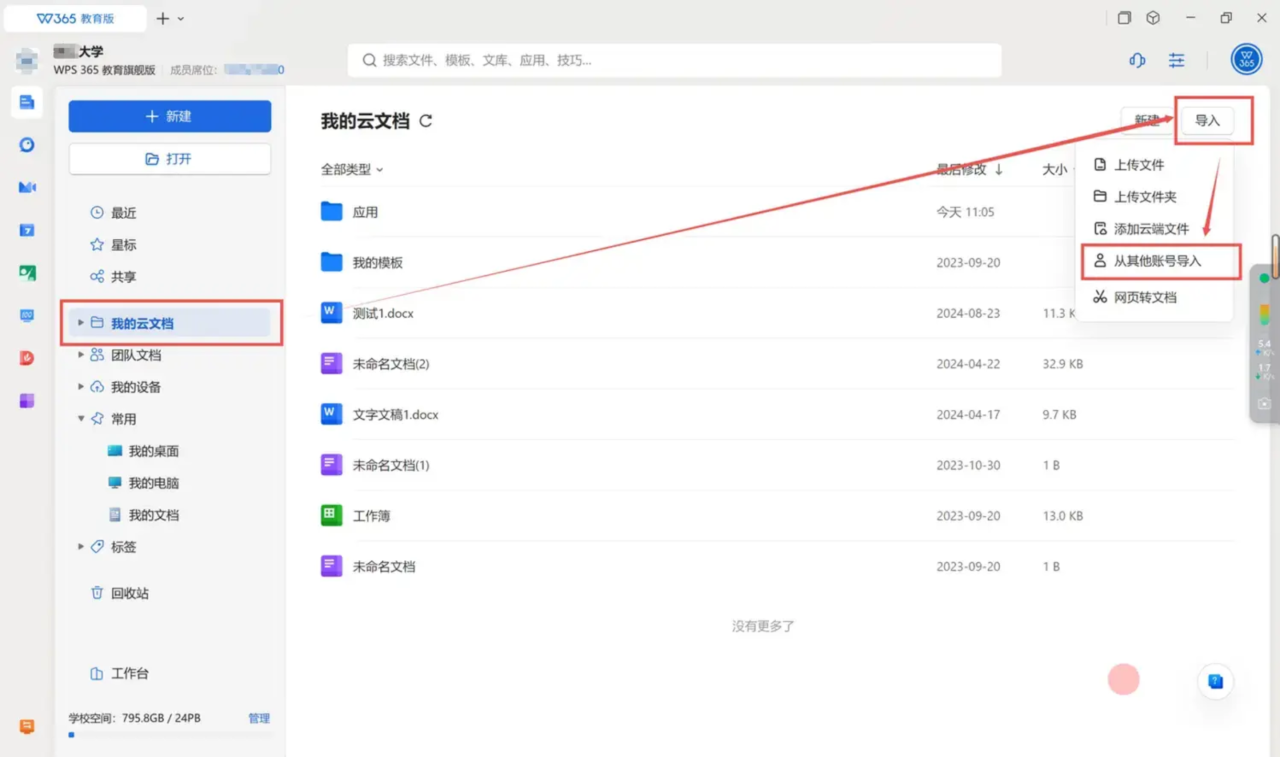Open 星标 starred files
The image size is (1280, 757).
[x=123, y=245]
